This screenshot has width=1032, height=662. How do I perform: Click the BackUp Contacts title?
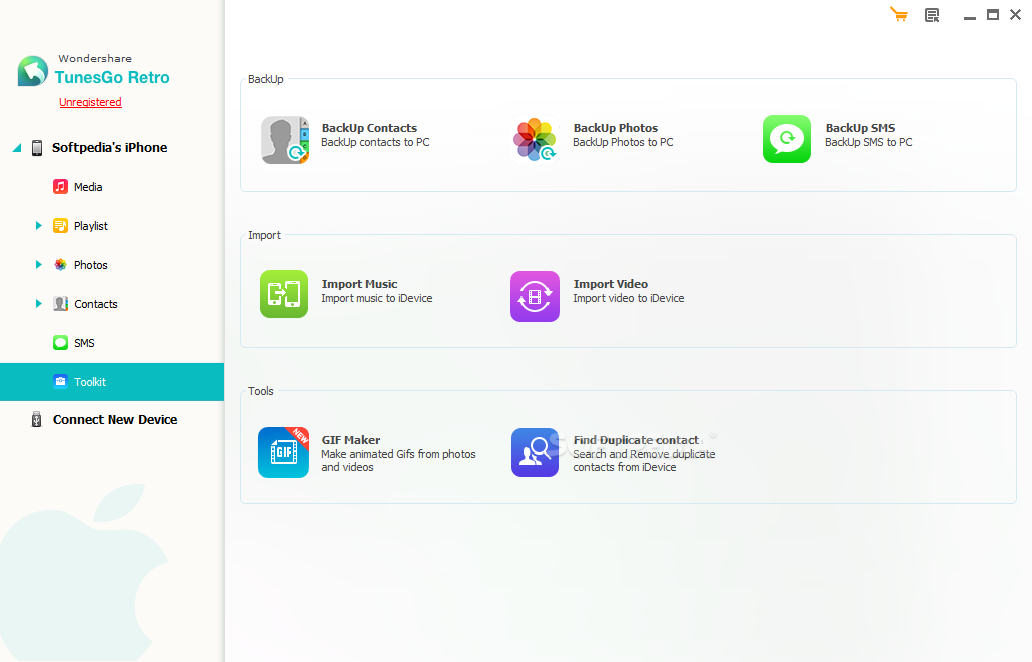[x=369, y=128]
